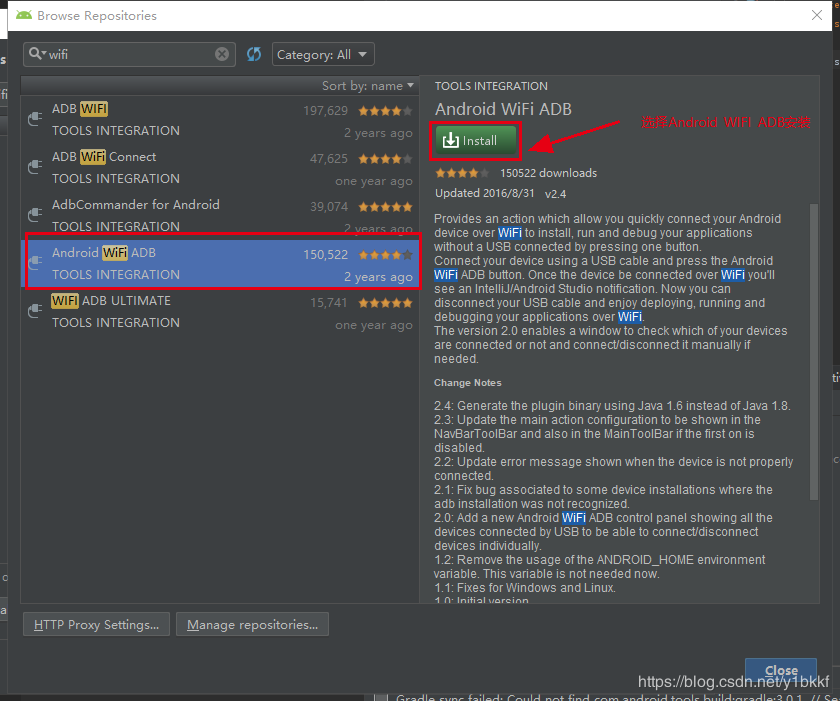Click the plugin icon for Android WiFi ADB

click(x=33, y=262)
